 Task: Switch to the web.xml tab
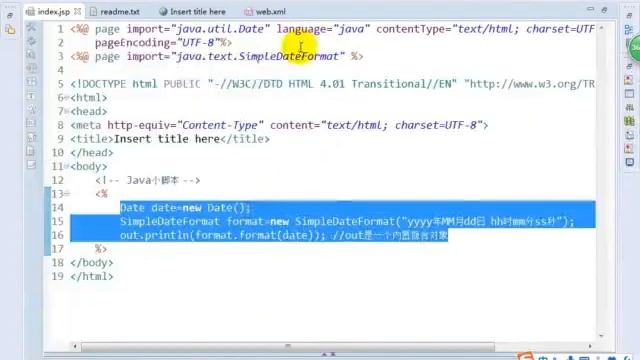coord(265,12)
